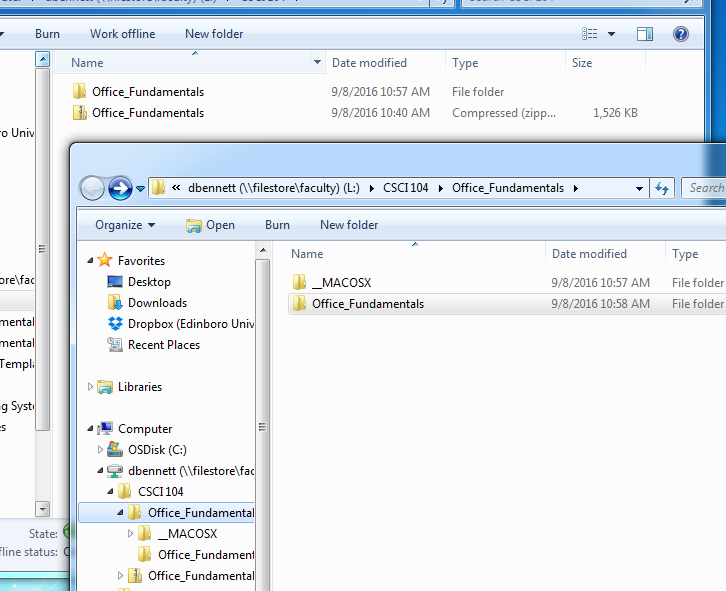Open the __MACOSX folder in file list

point(341,283)
